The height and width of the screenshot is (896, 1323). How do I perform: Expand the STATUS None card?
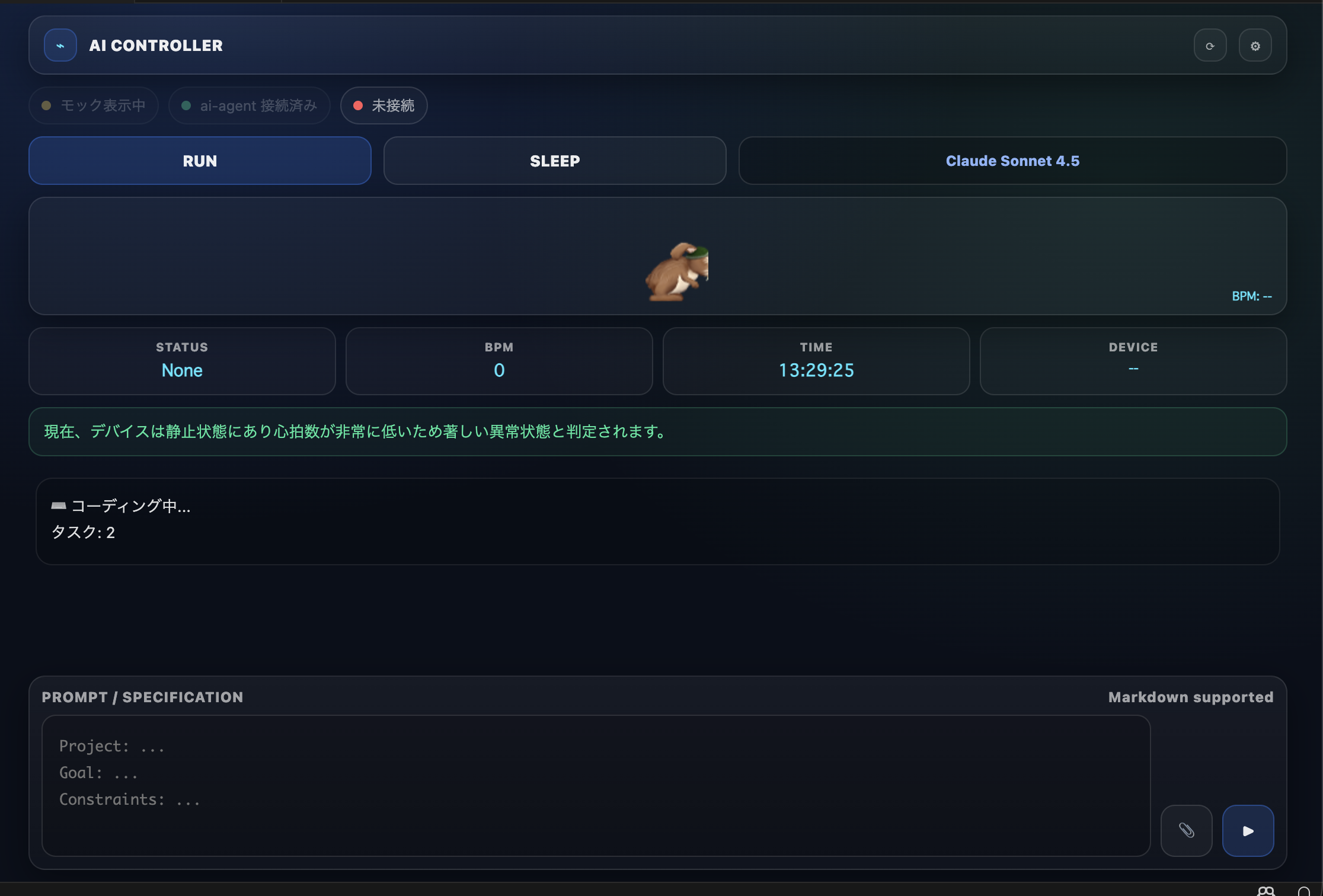coord(182,361)
